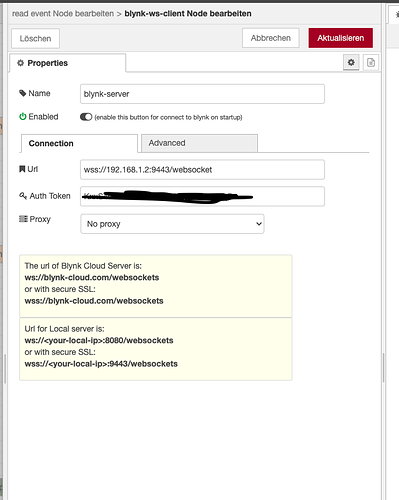
Task: Click the tag icon next to Name
Action: click(23, 93)
